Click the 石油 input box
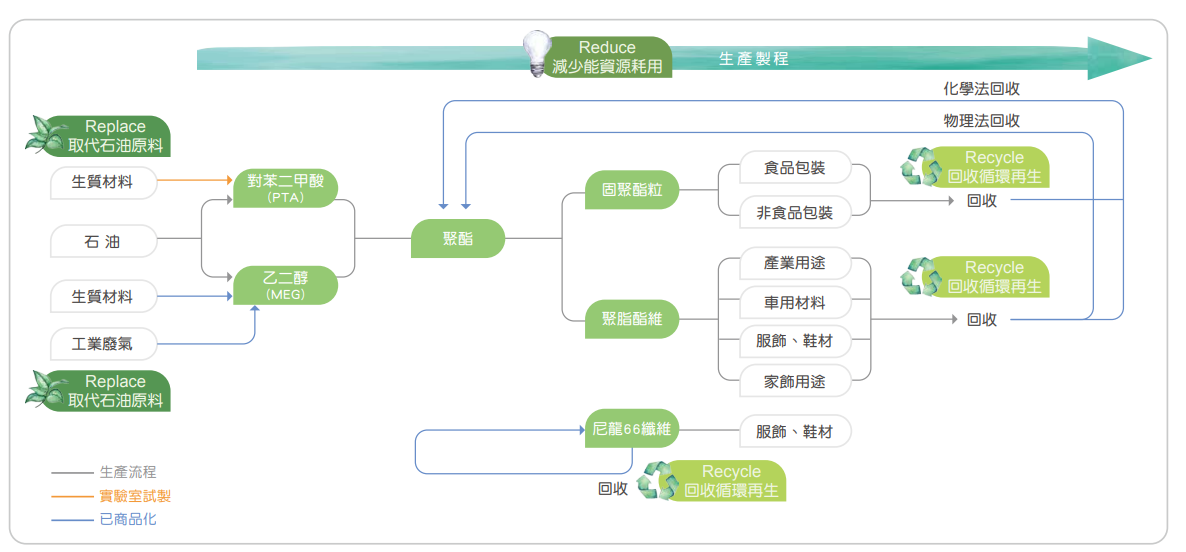This screenshot has width=1186, height=552. (104, 241)
